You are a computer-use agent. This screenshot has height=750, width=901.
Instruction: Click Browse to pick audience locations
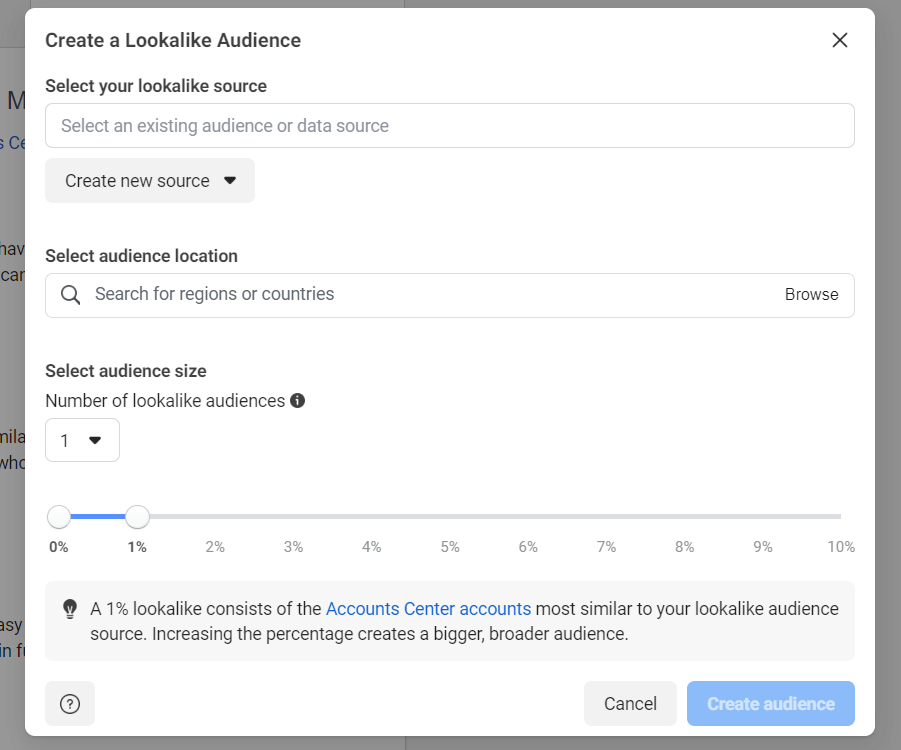(811, 294)
